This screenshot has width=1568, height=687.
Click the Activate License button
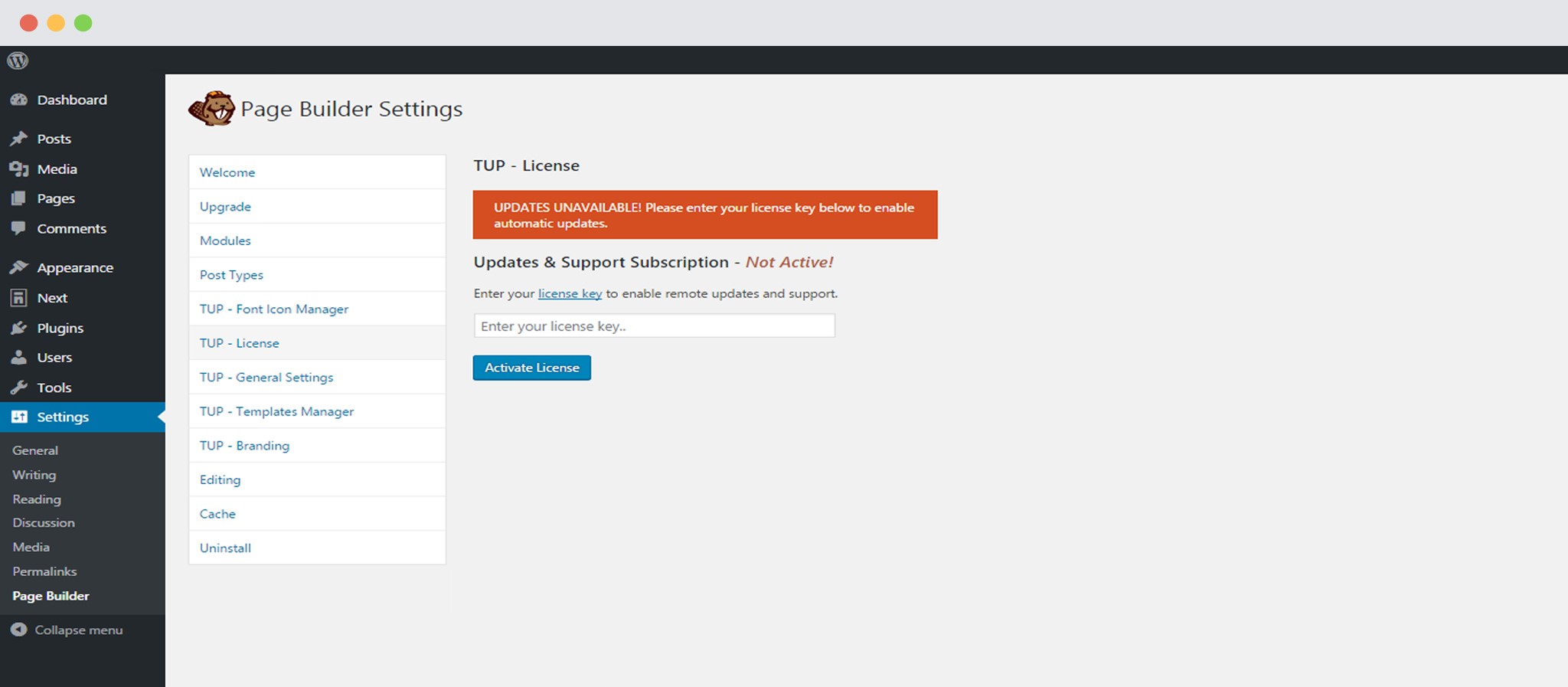(532, 368)
